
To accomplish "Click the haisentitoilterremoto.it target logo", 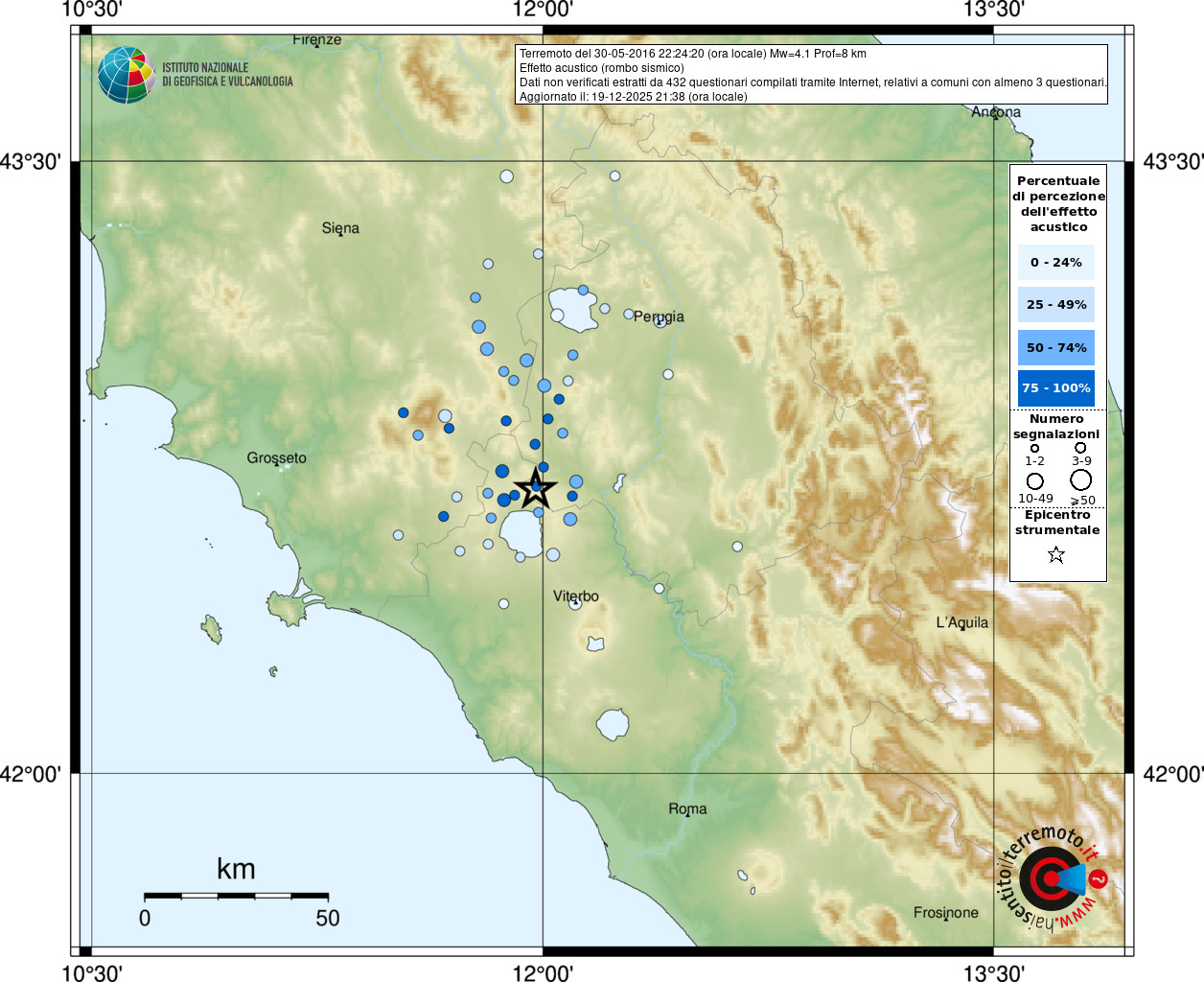I will (x=1051, y=878).
